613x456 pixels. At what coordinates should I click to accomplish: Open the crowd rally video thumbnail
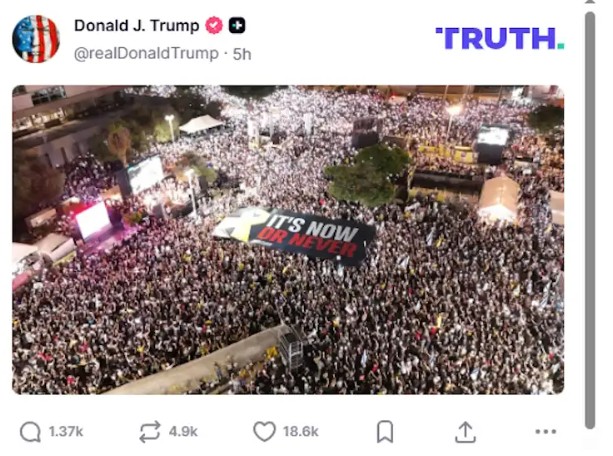pos(288,240)
